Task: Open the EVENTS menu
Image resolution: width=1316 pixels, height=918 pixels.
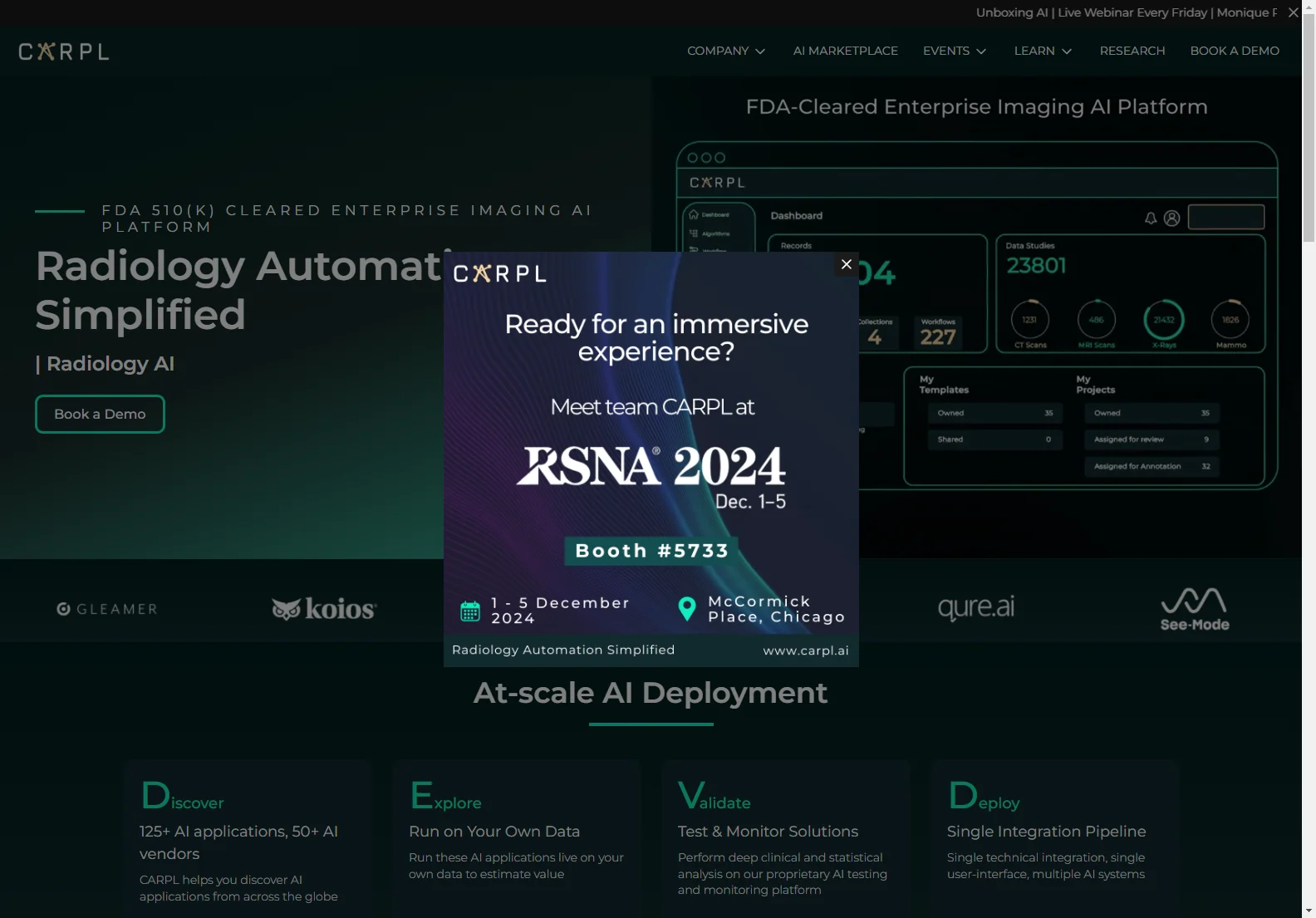Action: (x=955, y=51)
